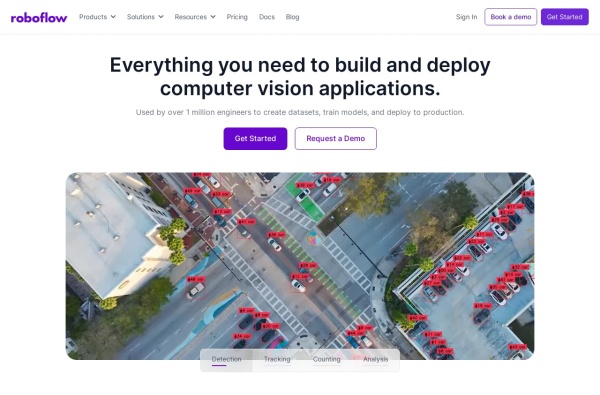Click the purple Get Started hero button

pos(255,139)
